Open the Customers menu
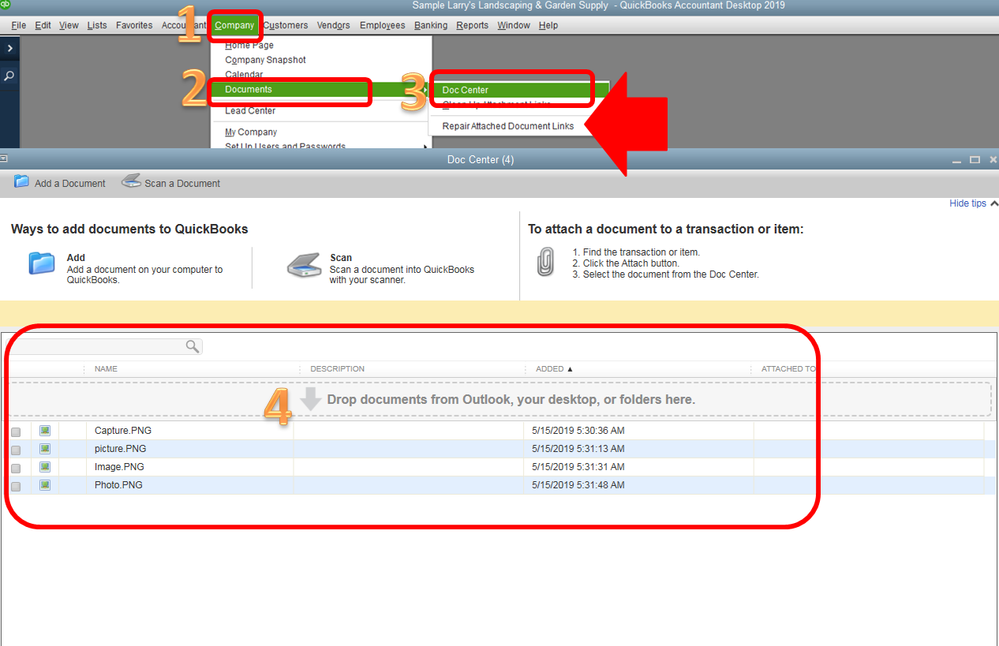 (285, 25)
